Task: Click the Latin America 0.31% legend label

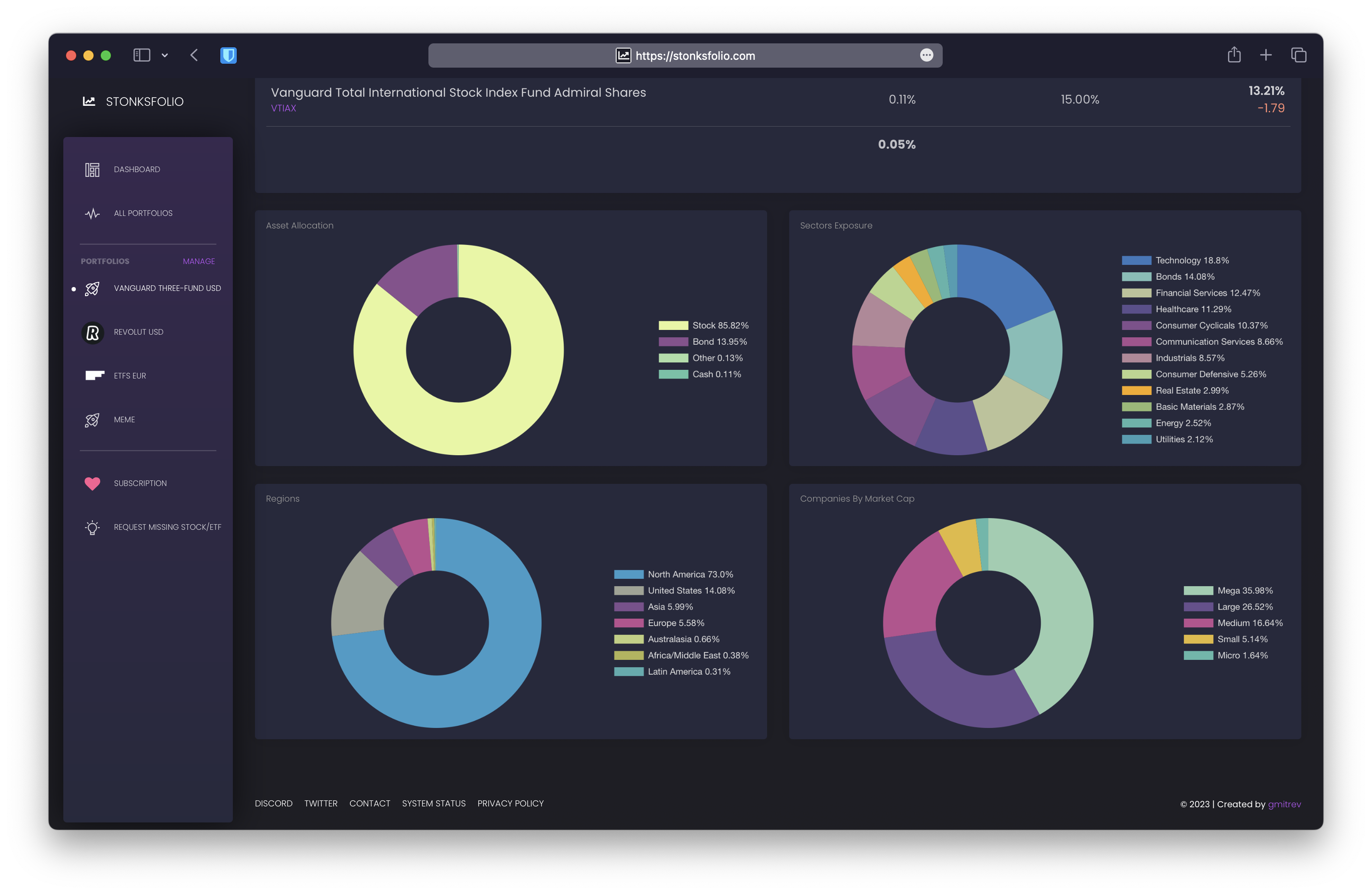Action: [x=689, y=672]
